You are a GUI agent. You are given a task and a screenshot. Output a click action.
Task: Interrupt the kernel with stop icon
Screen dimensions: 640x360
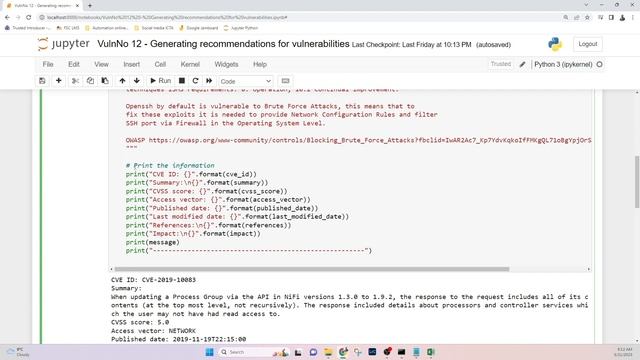tap(182, 81)
